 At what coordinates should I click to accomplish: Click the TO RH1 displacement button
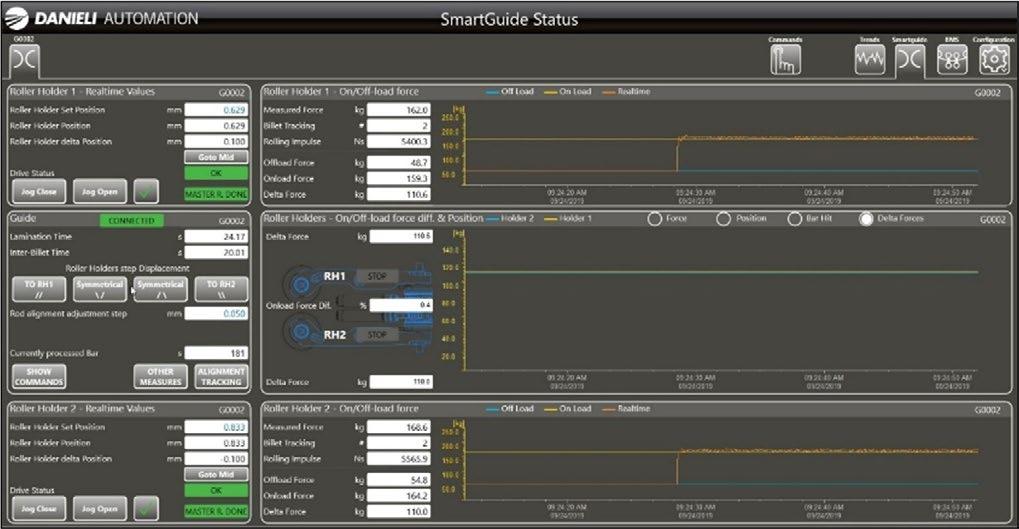[39, 289]
